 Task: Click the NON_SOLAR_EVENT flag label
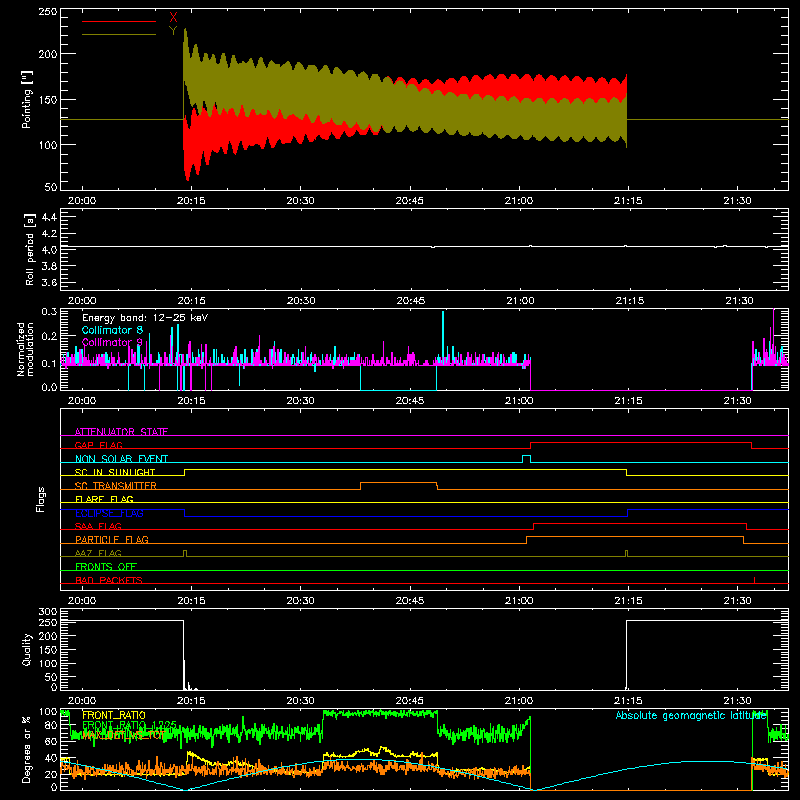tap(121, 459)
